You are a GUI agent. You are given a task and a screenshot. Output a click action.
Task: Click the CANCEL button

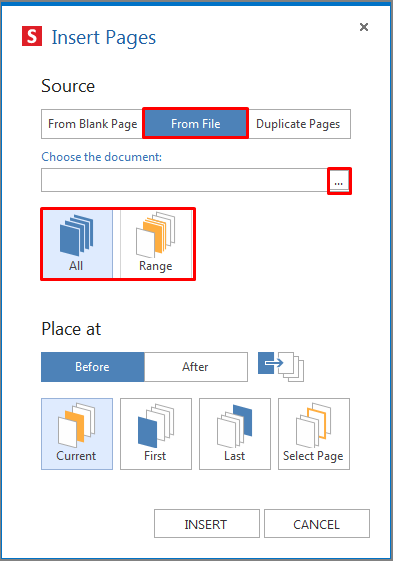[x=317, y=523]
